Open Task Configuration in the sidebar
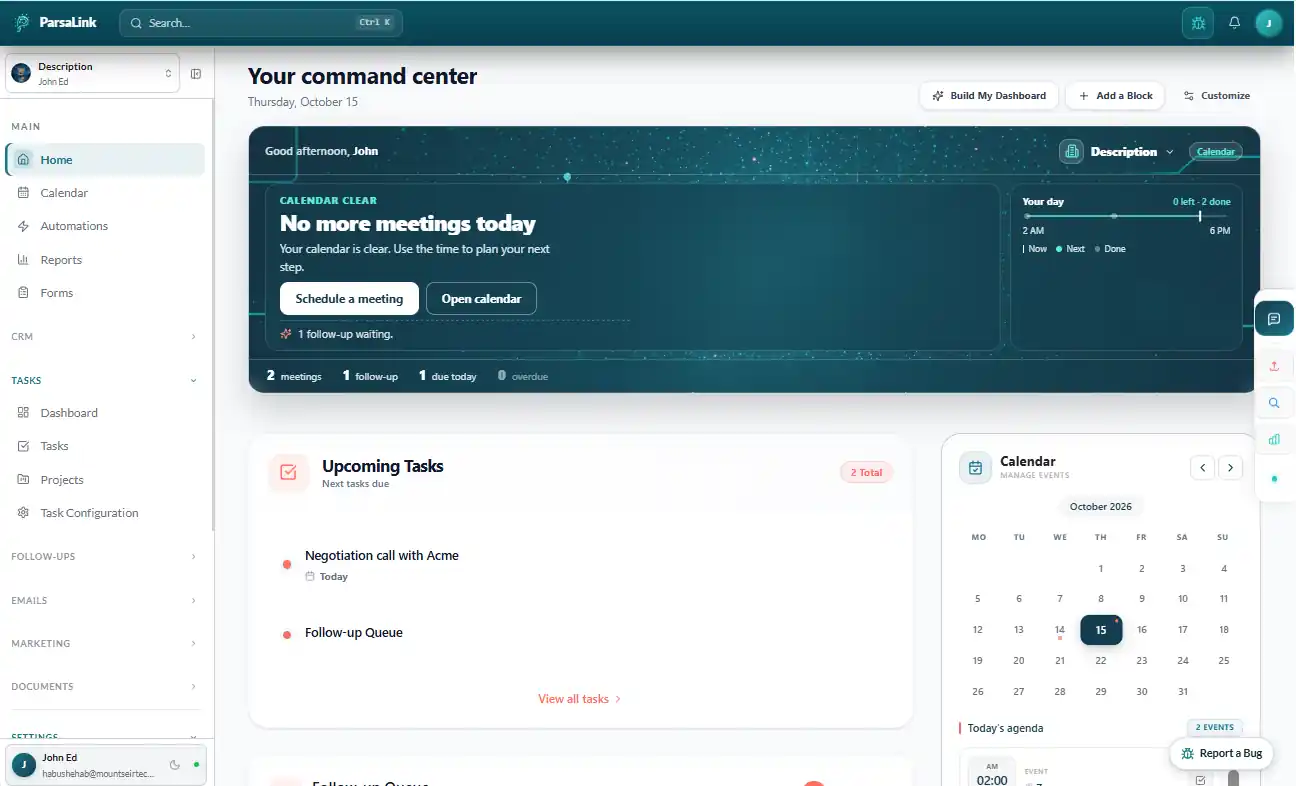The image size is (1296, 786). 105,513
